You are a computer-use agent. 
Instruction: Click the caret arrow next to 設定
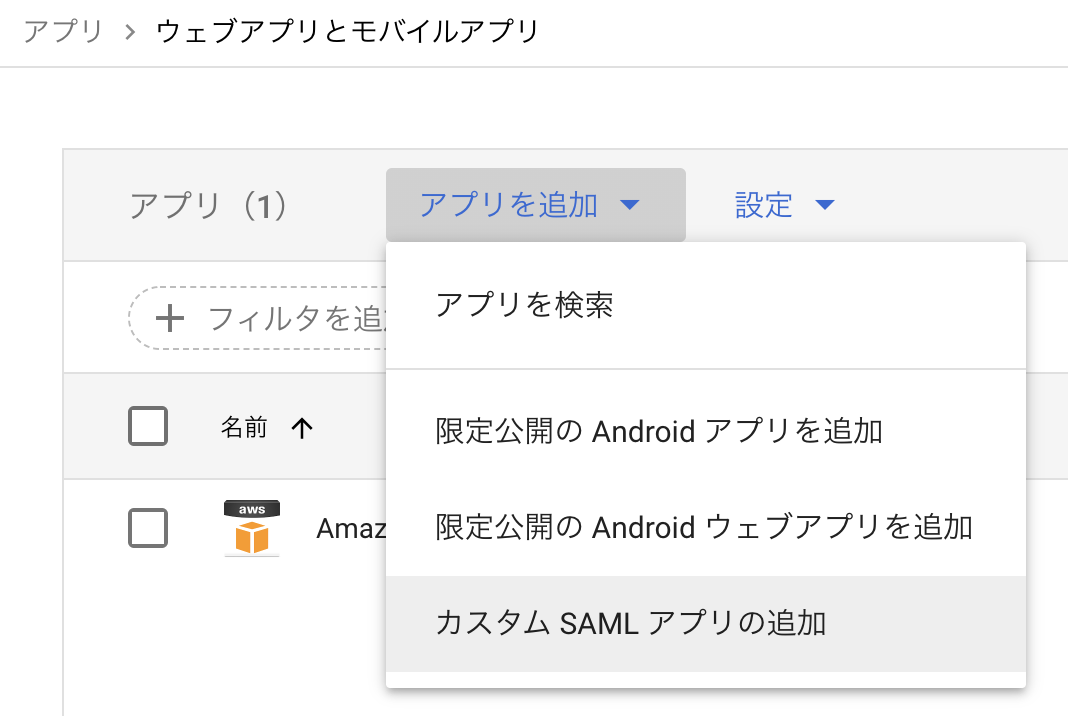pos(824,206)
